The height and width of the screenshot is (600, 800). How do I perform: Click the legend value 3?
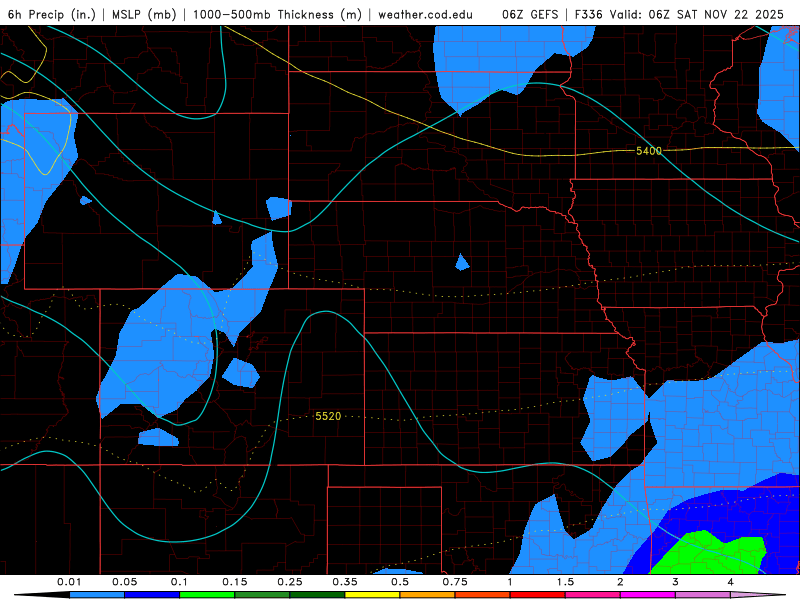pos(676,582)
